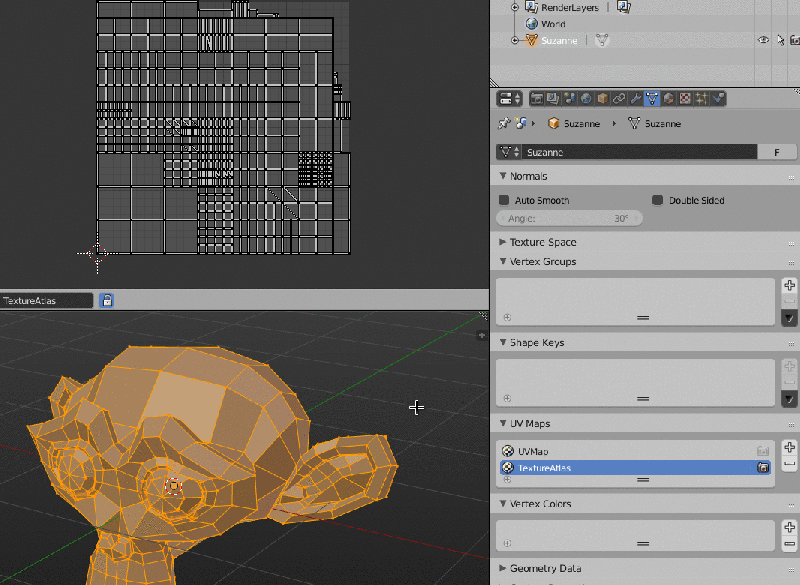Click the Angle slider in the Normals panel
Screen dimensions: 800x585
[569, 218]
